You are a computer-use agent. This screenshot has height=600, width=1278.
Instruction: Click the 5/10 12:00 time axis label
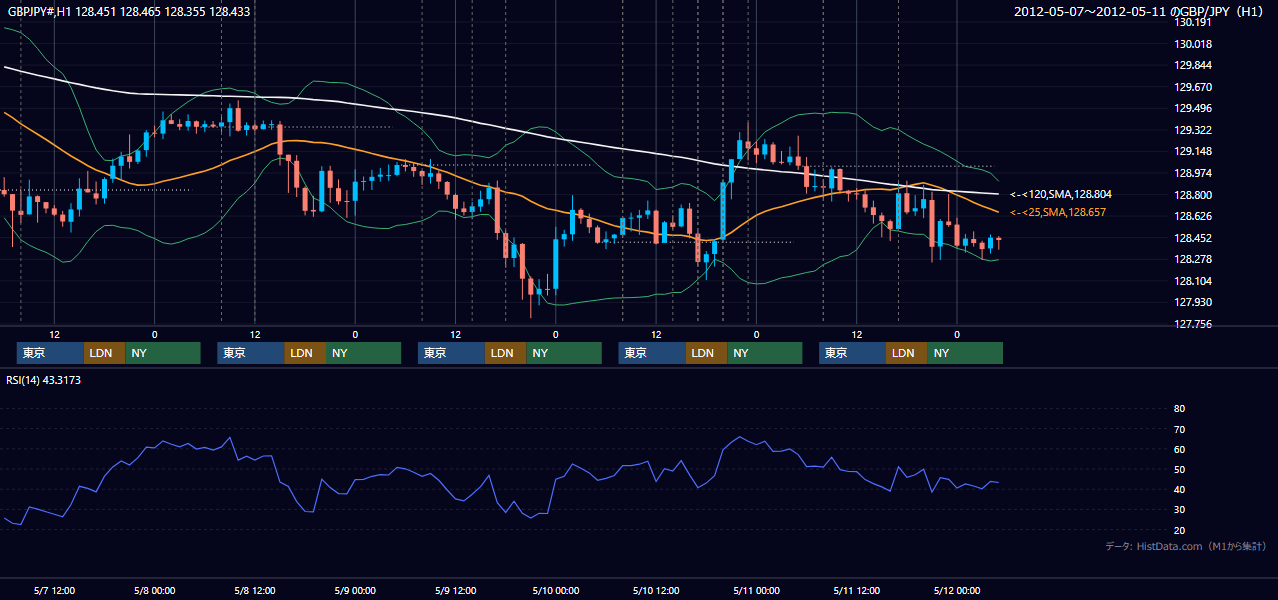pos(655,590)
